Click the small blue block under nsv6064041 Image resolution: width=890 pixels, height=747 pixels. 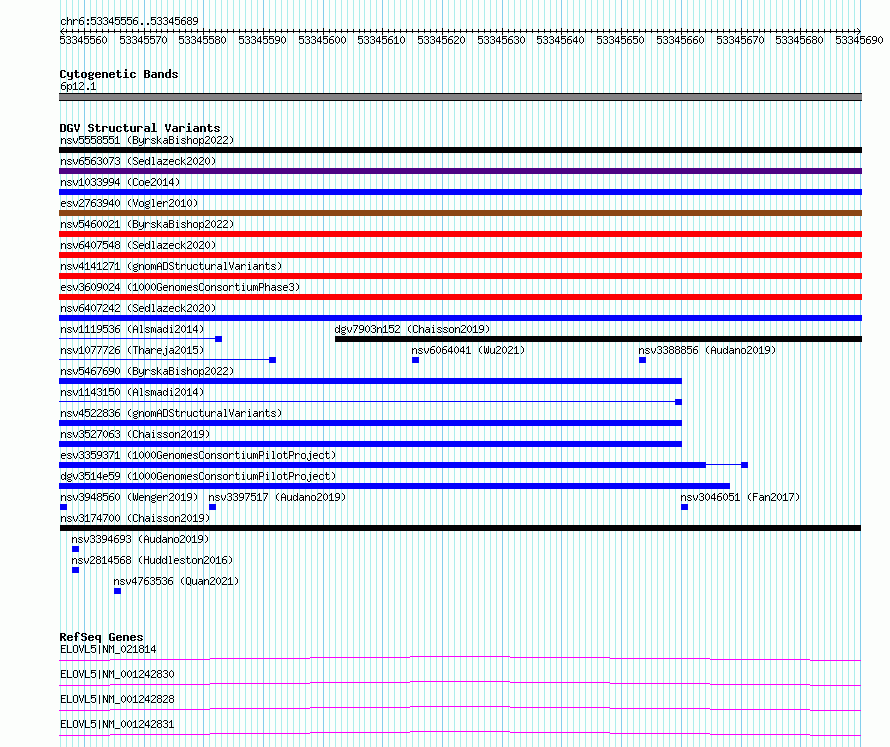click(415, 360)
